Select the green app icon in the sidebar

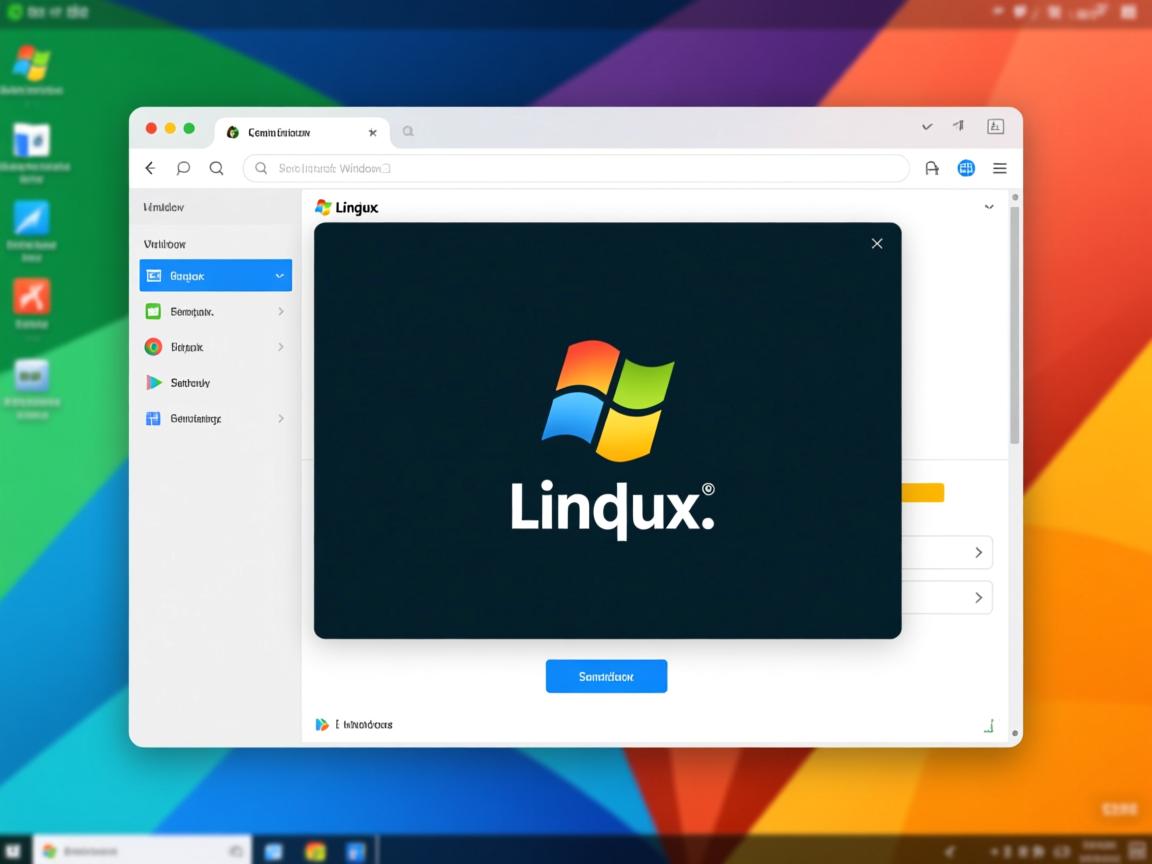tap(153, 311)
